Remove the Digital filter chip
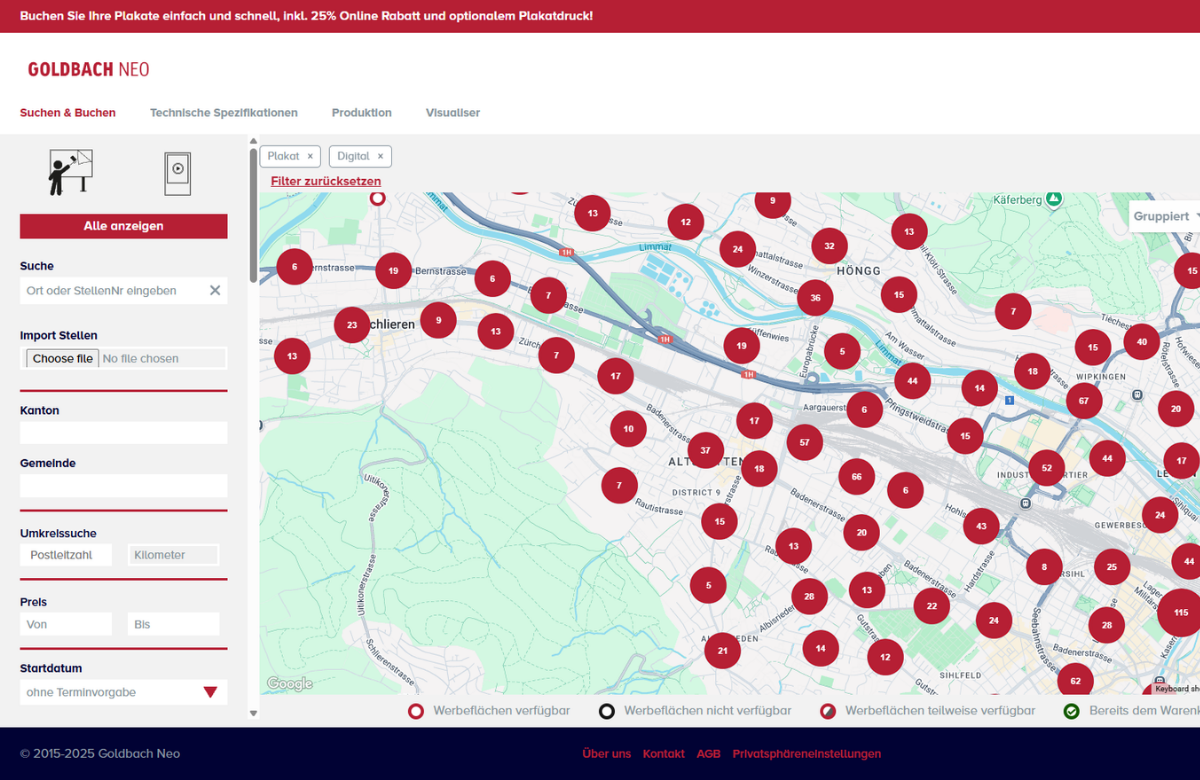Image resolution: width=1200 pixels, height=780 pixels. (380, 157)
